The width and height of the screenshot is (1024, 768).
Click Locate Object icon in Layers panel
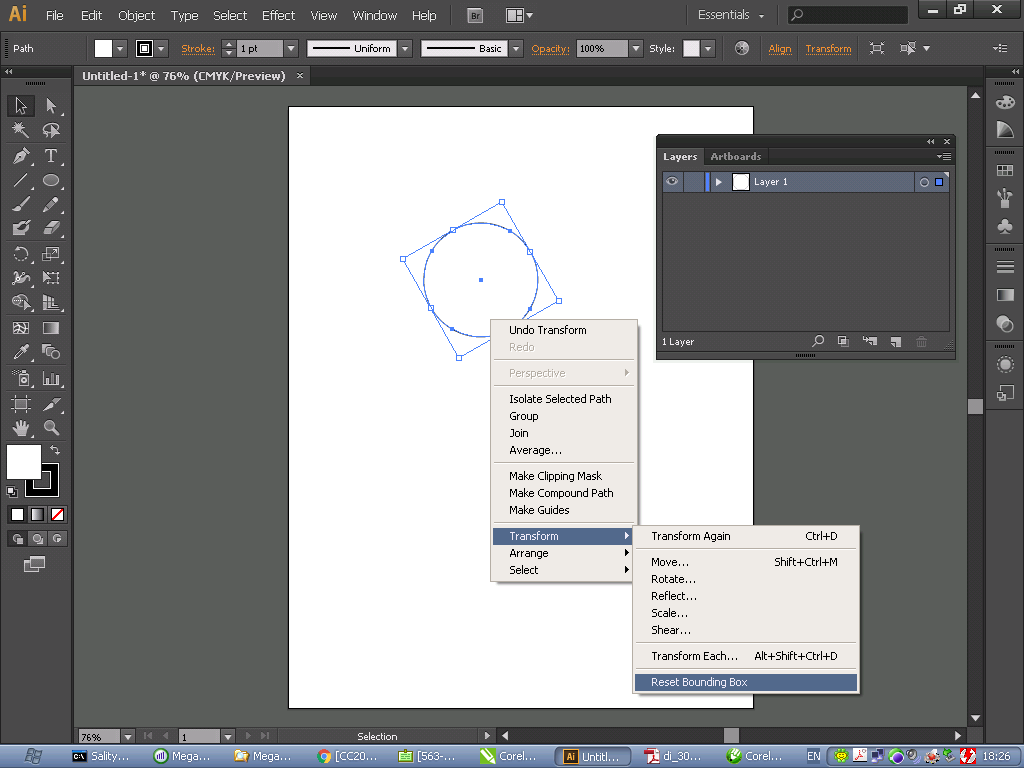(x=818, y=341)
